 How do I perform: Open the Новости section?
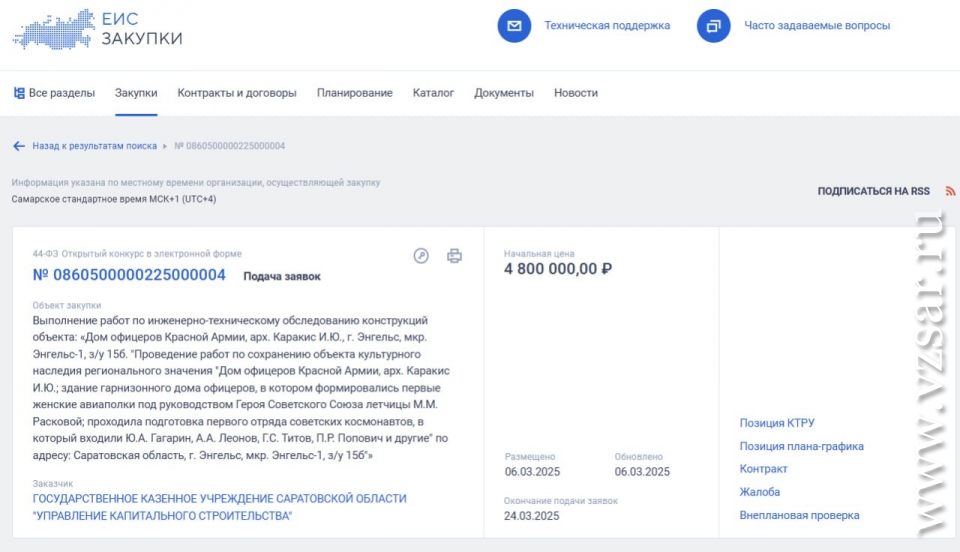576,93
